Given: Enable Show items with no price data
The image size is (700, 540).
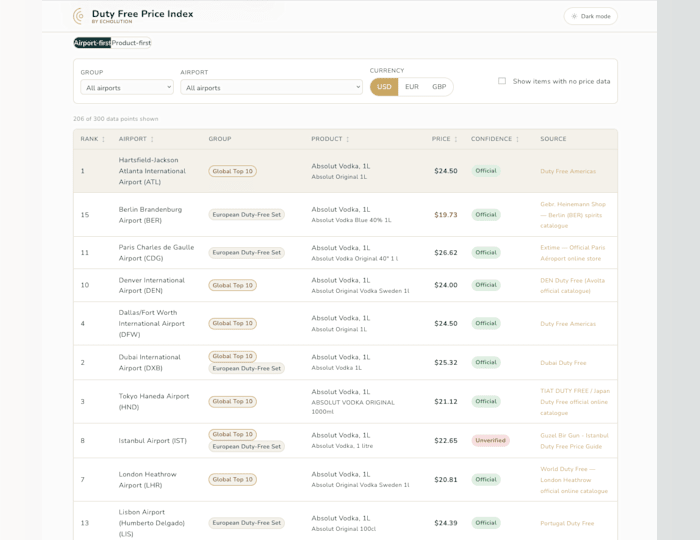Looking at the screenshot, I should [502, 81].
